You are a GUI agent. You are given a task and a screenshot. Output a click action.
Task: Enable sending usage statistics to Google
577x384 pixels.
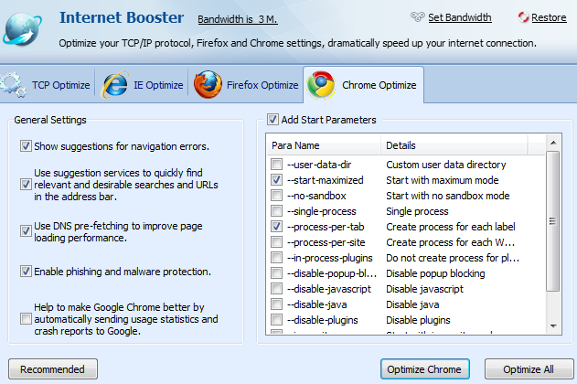(26, 319)
